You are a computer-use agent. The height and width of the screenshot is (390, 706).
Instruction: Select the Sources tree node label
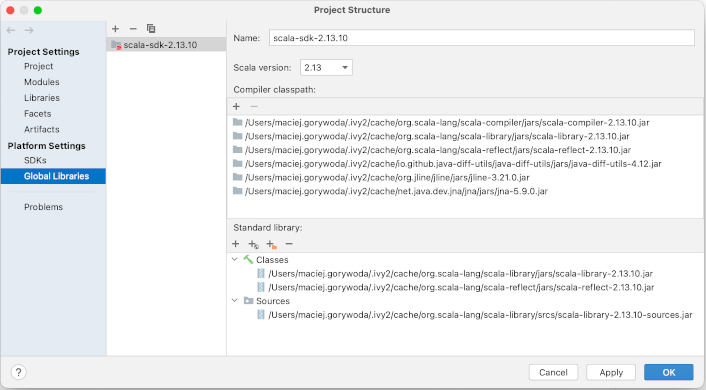click(273, 301)
